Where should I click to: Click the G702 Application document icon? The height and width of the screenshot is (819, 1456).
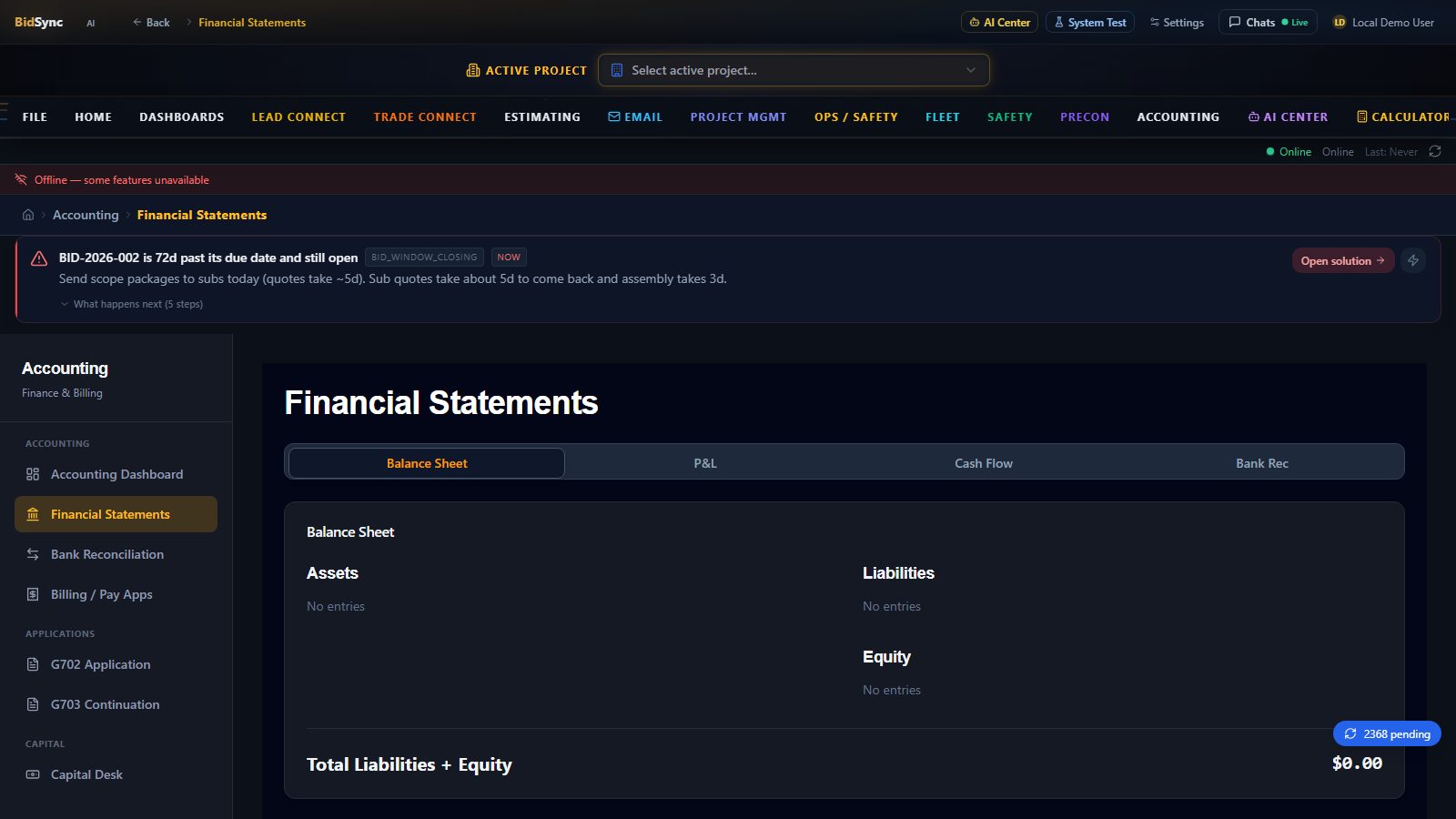[33, 664]
